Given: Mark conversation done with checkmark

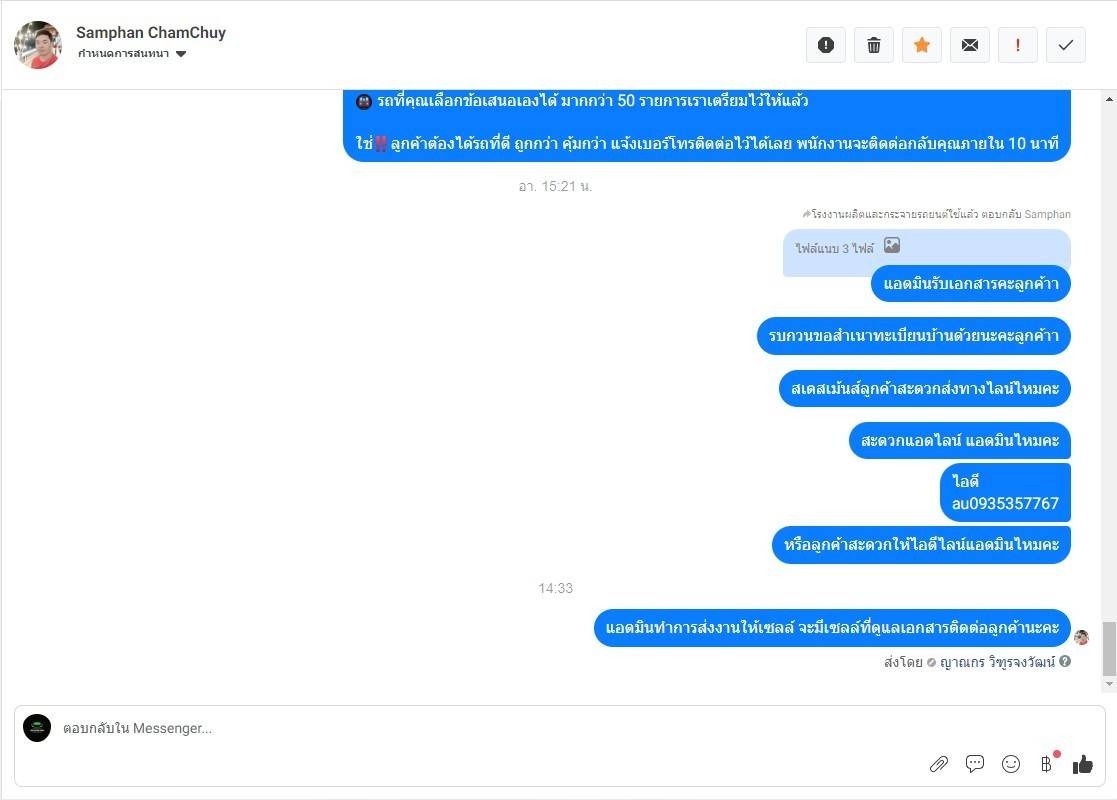Looking at the screenshot, I should point(1066,45).
